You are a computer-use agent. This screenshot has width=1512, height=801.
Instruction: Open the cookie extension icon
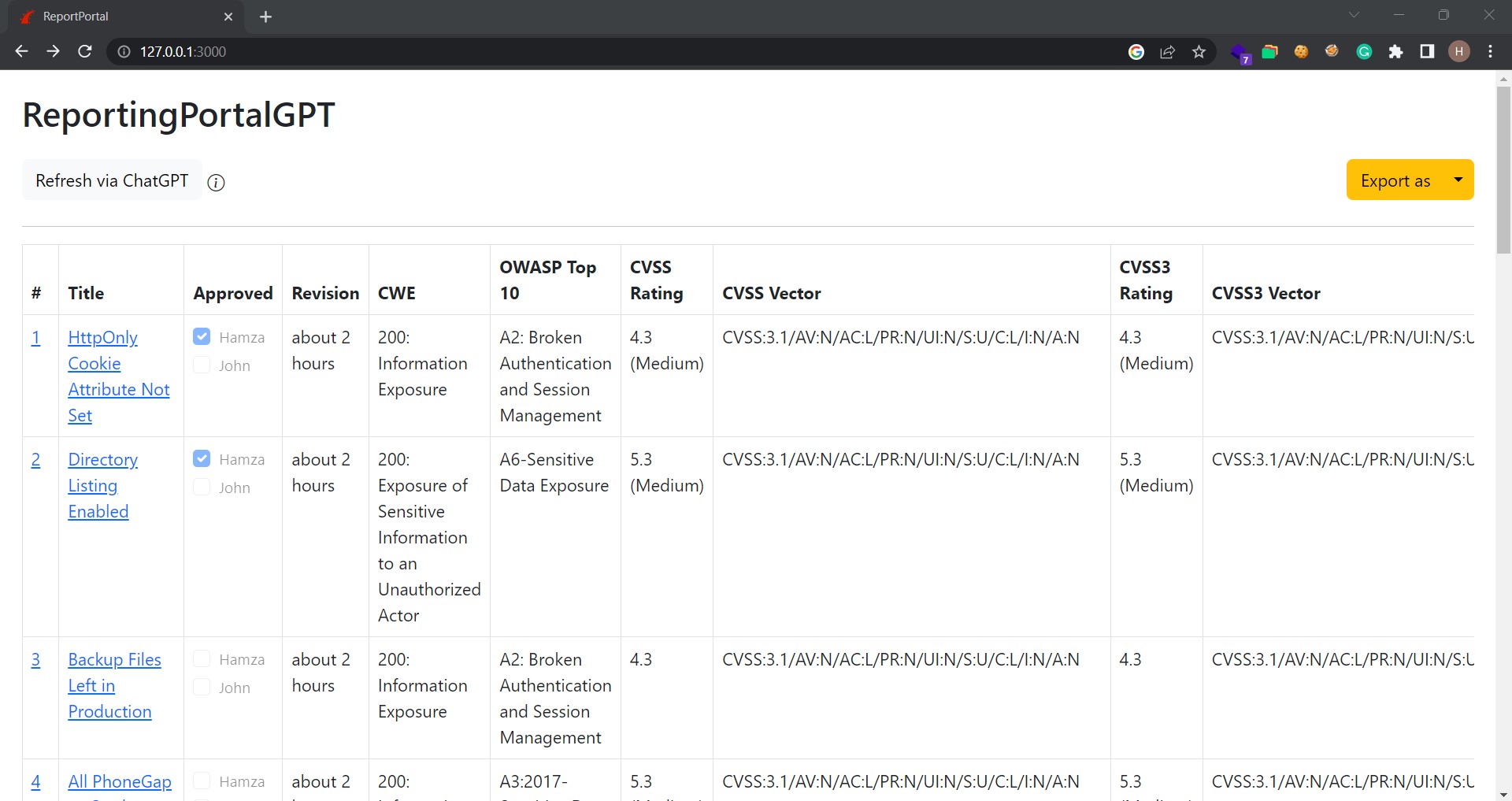tap(1301, 51)
